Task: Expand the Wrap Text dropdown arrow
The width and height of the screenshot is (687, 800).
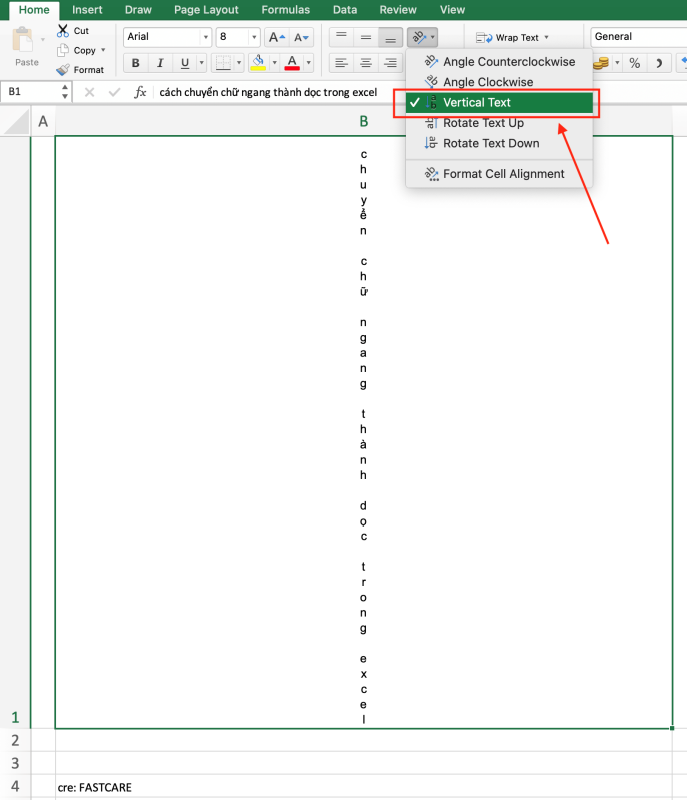Action: click(x=547, y=37)
